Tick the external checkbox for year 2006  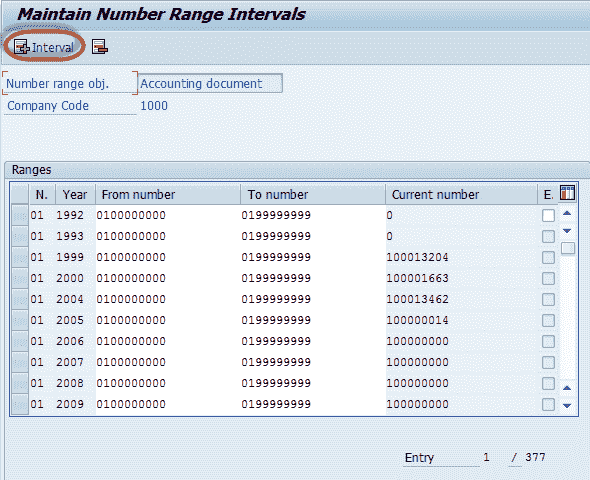548,342
